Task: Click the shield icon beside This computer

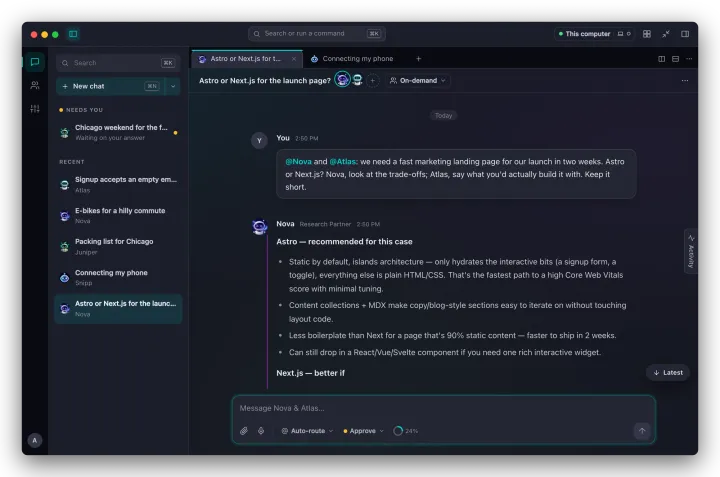Action: tap(629, 34)
